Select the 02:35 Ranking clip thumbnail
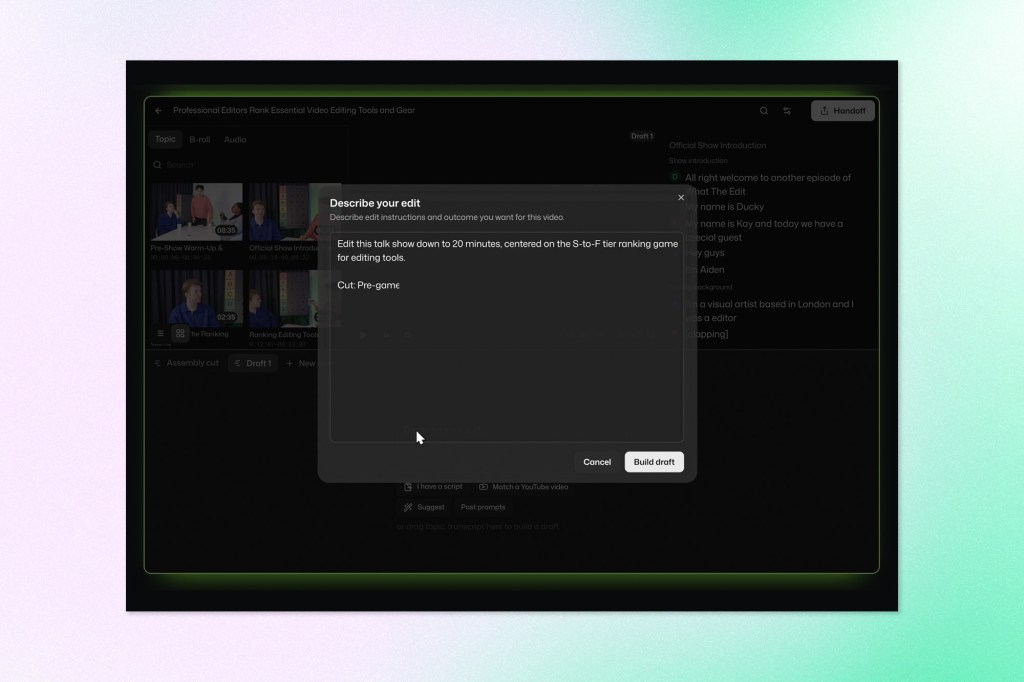This screenshot has width=1024, height=682. (x=196, y=298)
